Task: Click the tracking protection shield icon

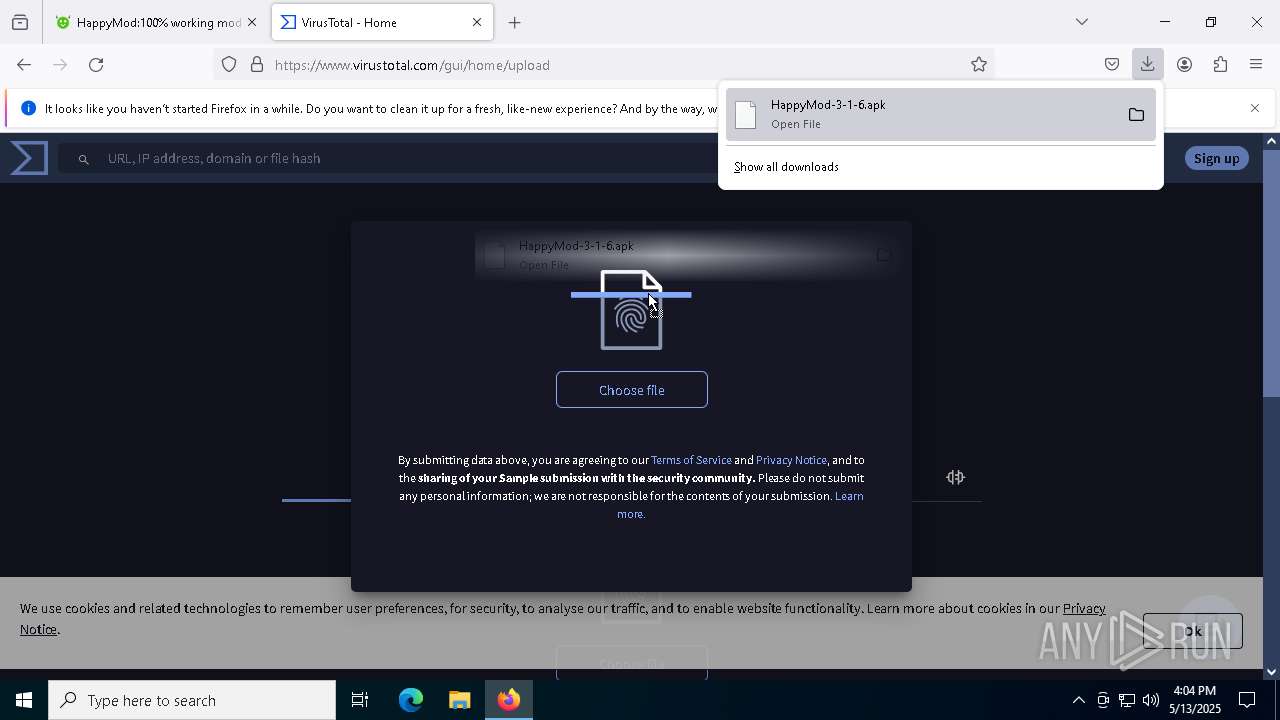Action: (229, 65)
